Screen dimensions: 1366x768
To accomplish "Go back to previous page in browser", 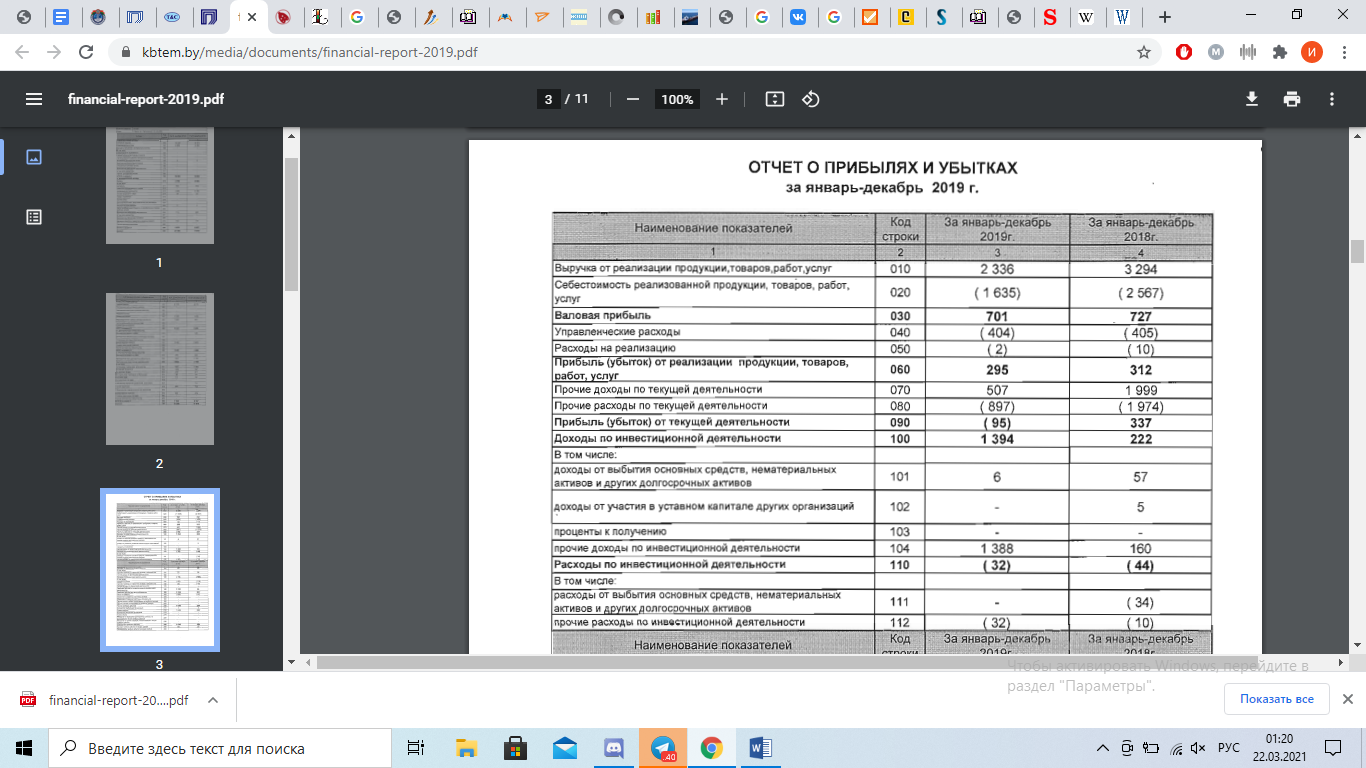I will [22, 52].
